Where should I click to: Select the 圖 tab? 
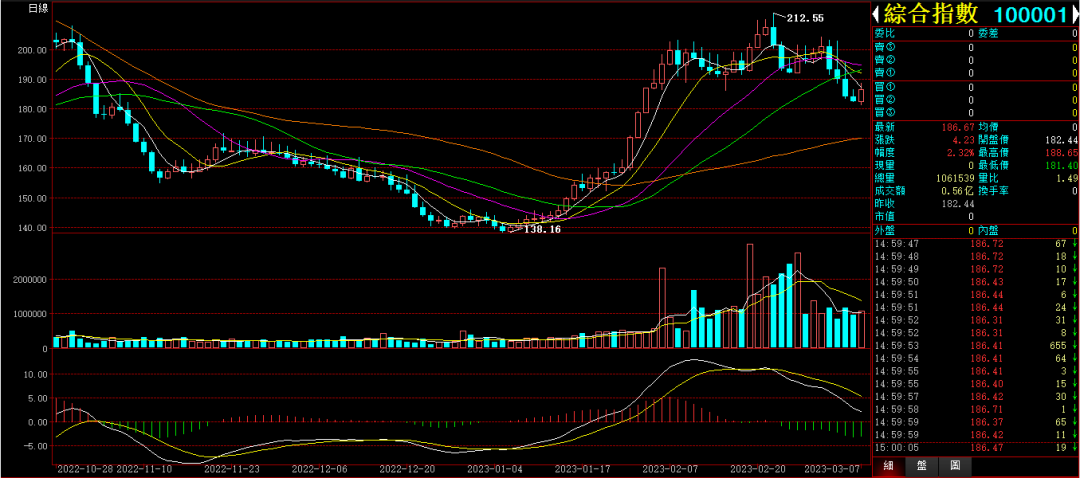(x=955, y=466)
